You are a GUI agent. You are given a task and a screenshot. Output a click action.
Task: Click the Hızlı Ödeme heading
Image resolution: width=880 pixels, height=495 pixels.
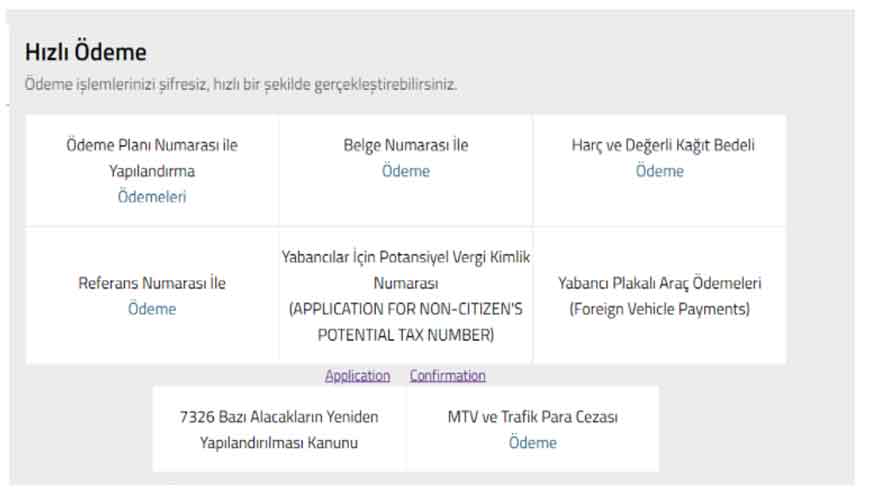86,52
